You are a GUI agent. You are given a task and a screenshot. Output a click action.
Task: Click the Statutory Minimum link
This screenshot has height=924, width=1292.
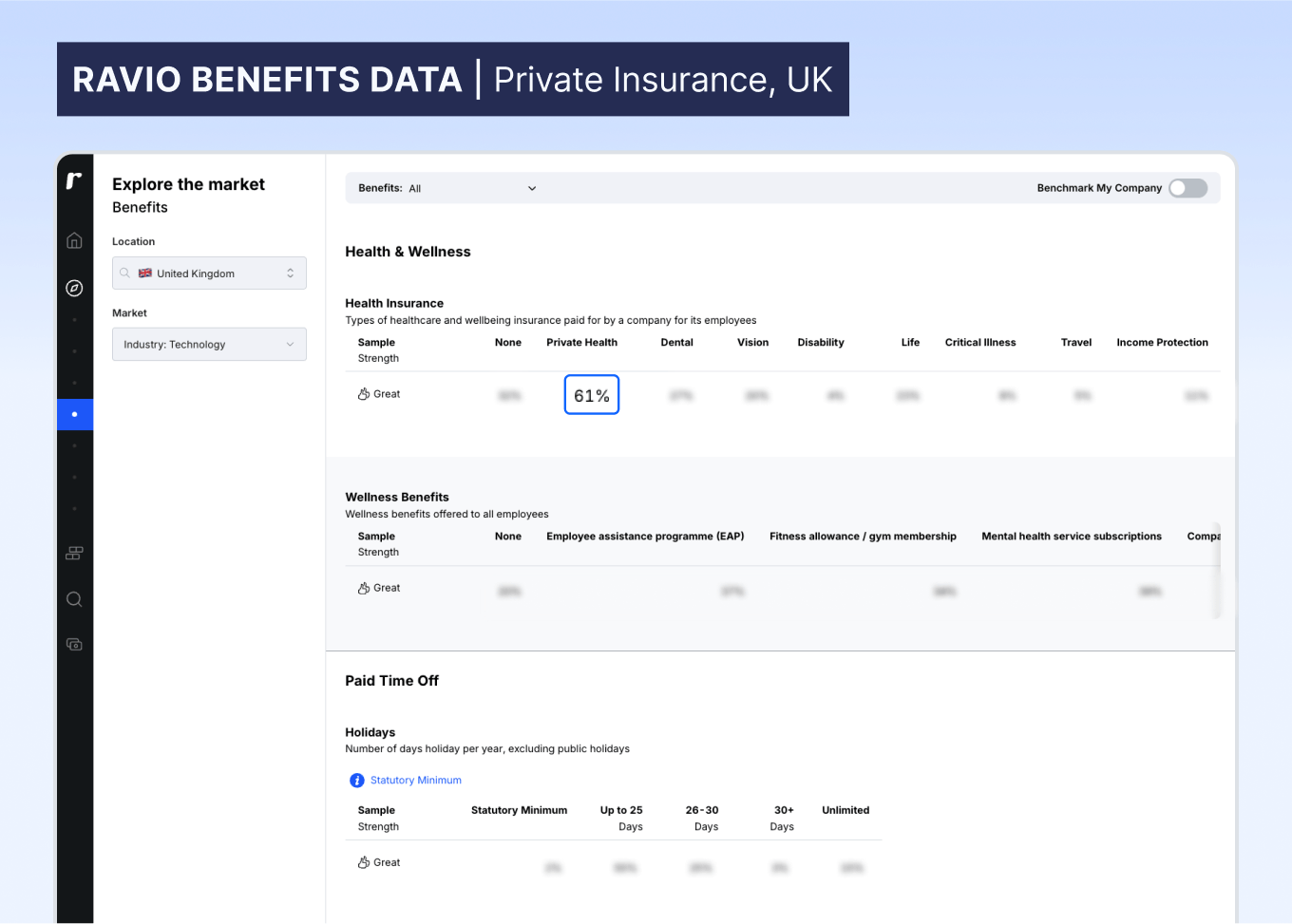[x=416, y=781]
